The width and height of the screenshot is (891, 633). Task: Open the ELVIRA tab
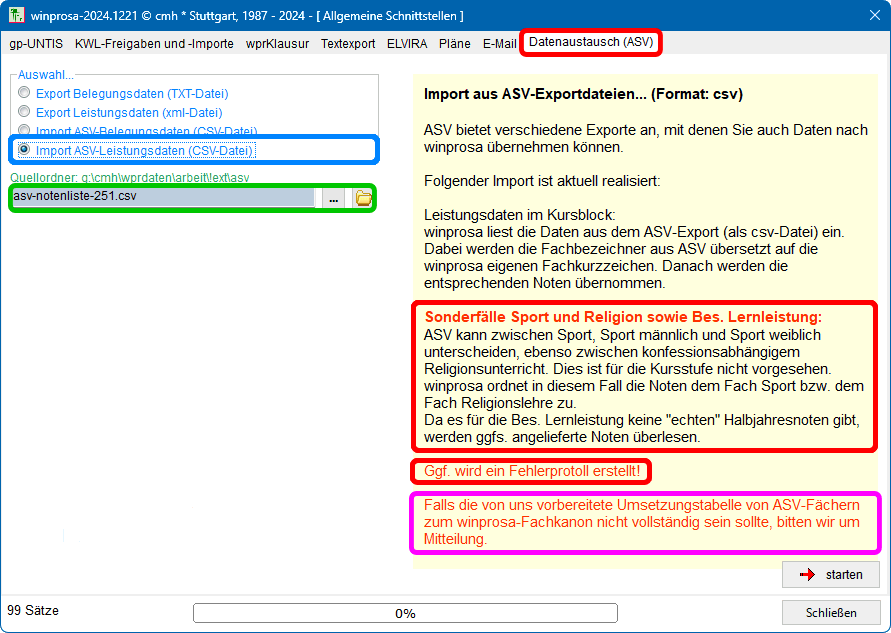click(x=407, y=44)
